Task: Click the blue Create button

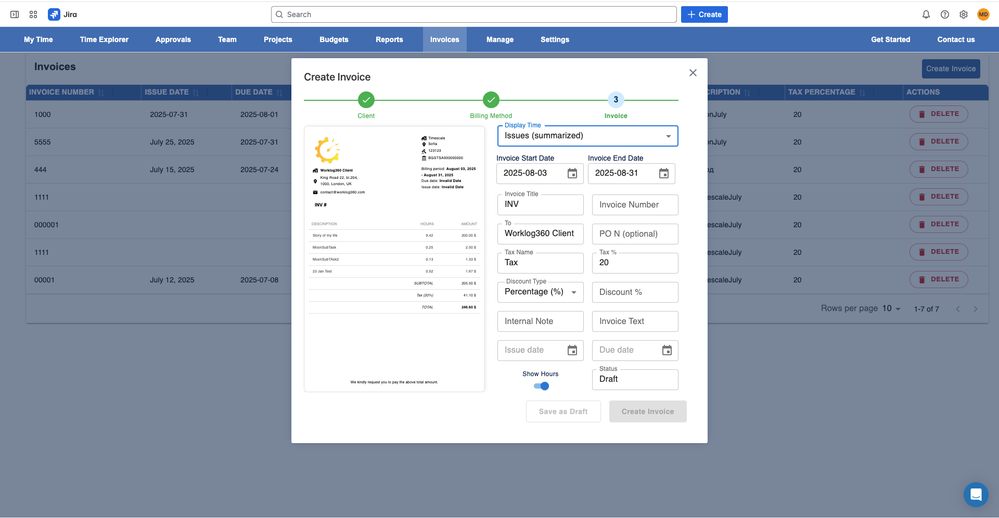Action: tap(704, 14)
